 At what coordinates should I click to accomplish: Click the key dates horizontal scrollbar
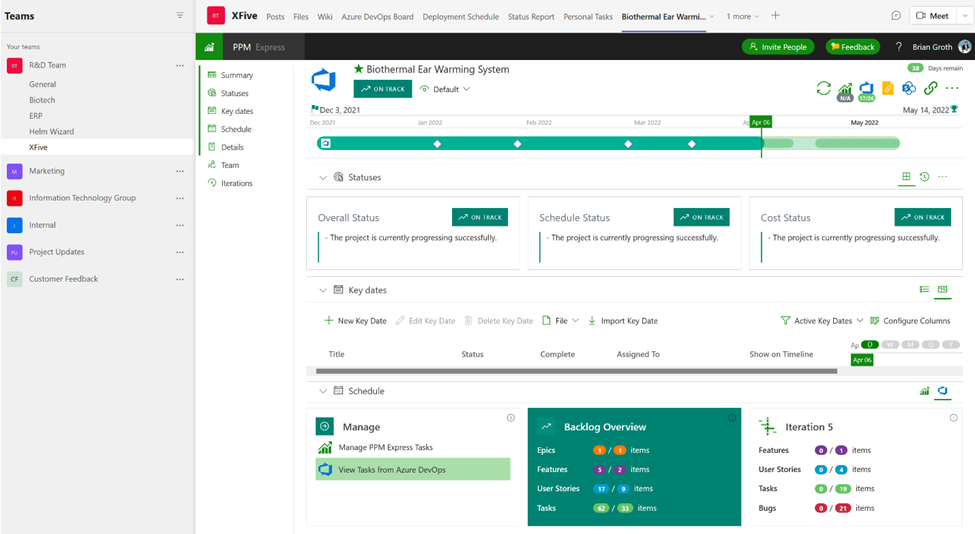coord(576,371)
